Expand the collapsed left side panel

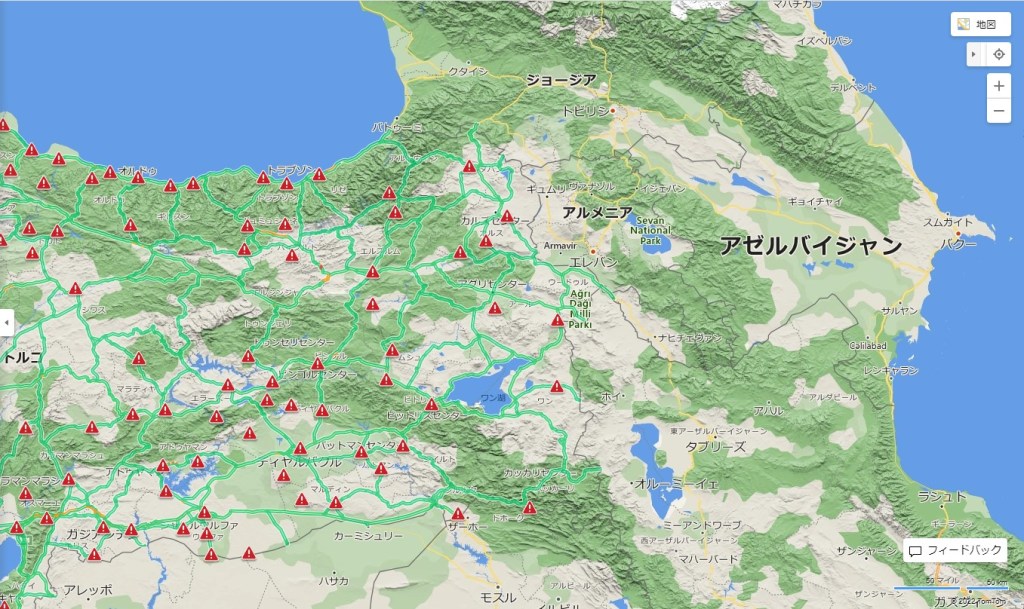click(x=6, y=323)
